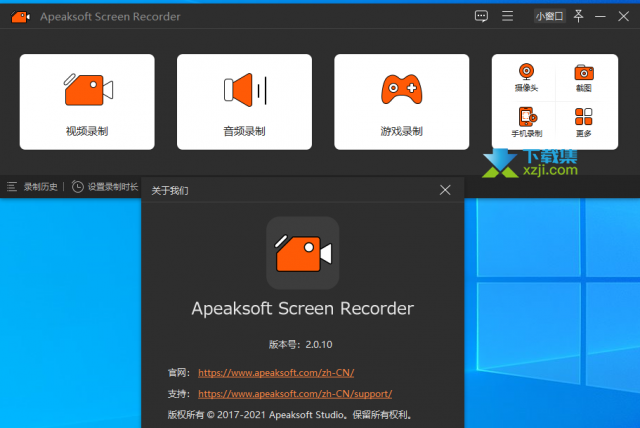Visit the official apeaksoft.com/zh-CN/ link
The image size is (640, 428).
(276, 373)
